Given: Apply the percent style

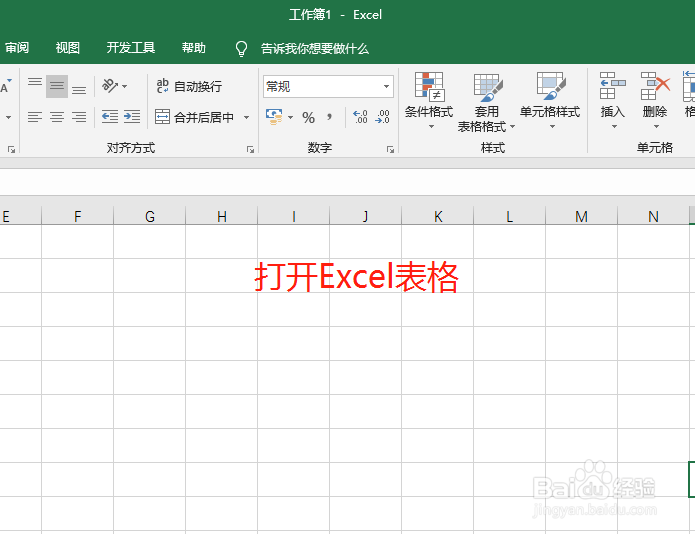Looking at the screenshot, I should click(x=308, y=117).
